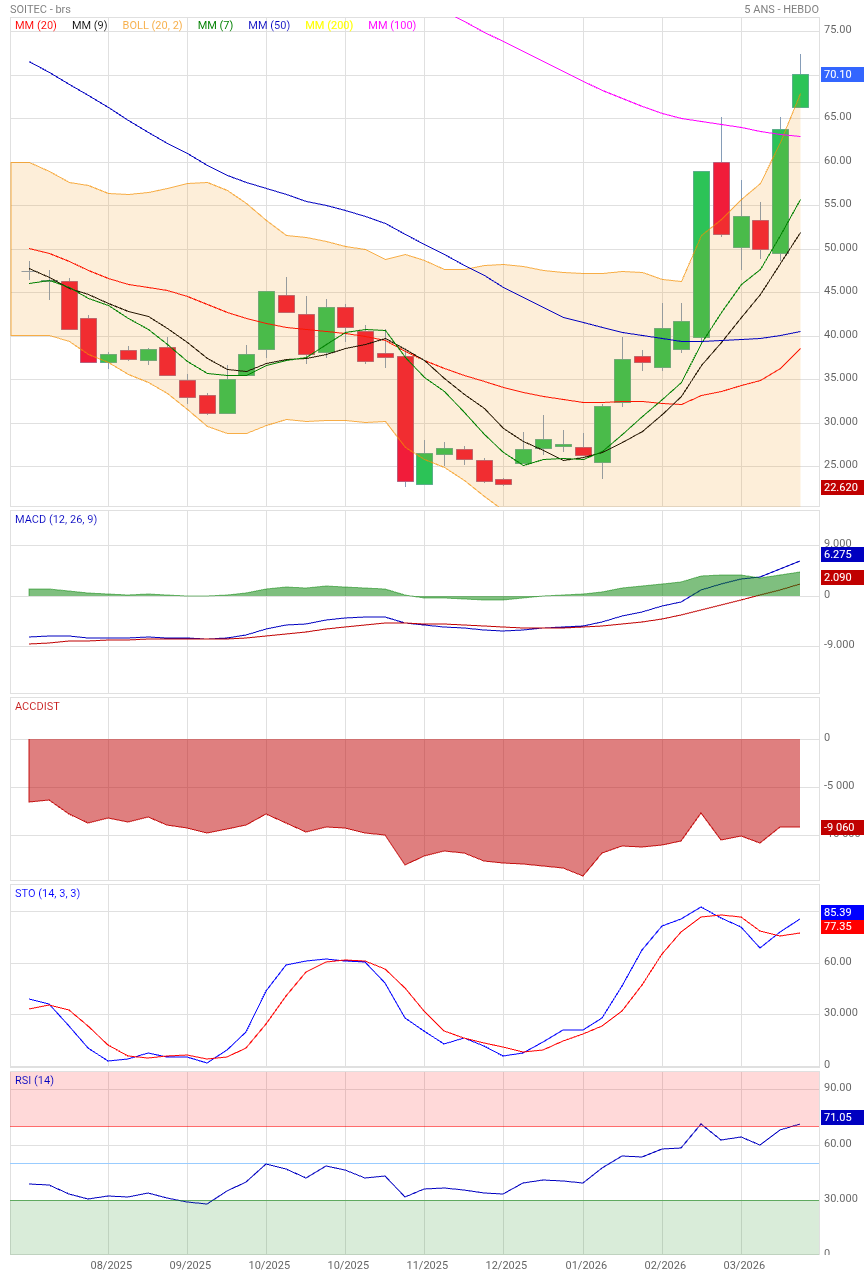The height and width of the screenshot is (1275, 864).
Task: Click the 5 ANS - HEBDO period label
Action: [x=782, y=9]
